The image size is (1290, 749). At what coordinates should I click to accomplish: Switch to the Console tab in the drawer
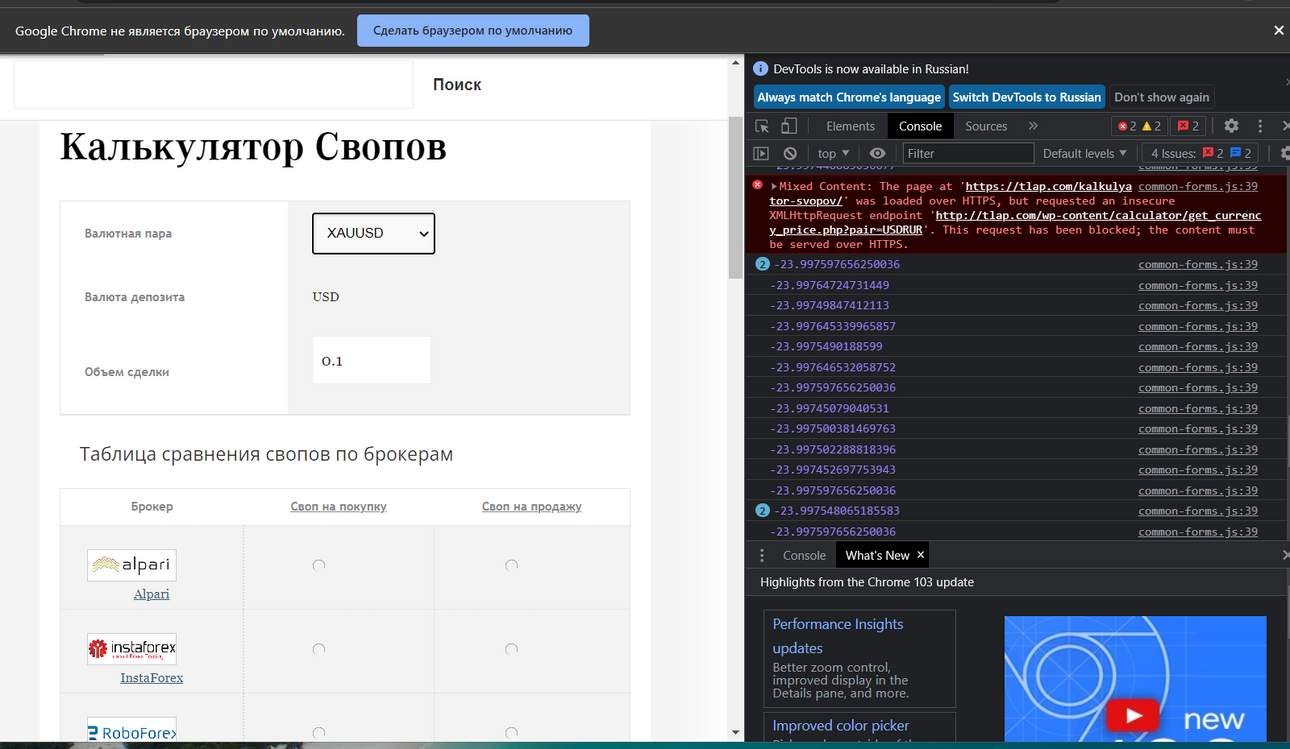coord(804,555)
